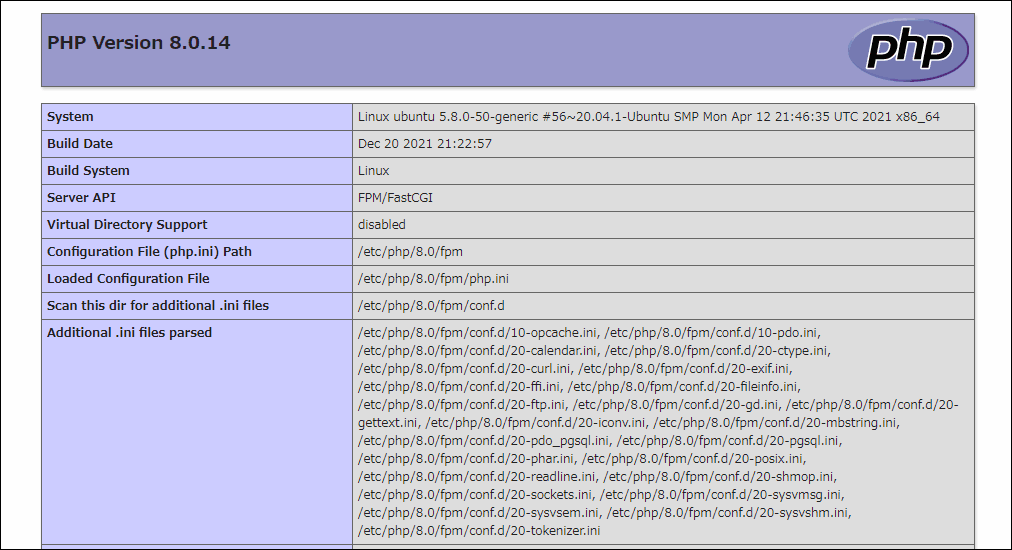Click the 20-fileinfo.ini path entry
1012x550 pixels.
pos(683,387)
